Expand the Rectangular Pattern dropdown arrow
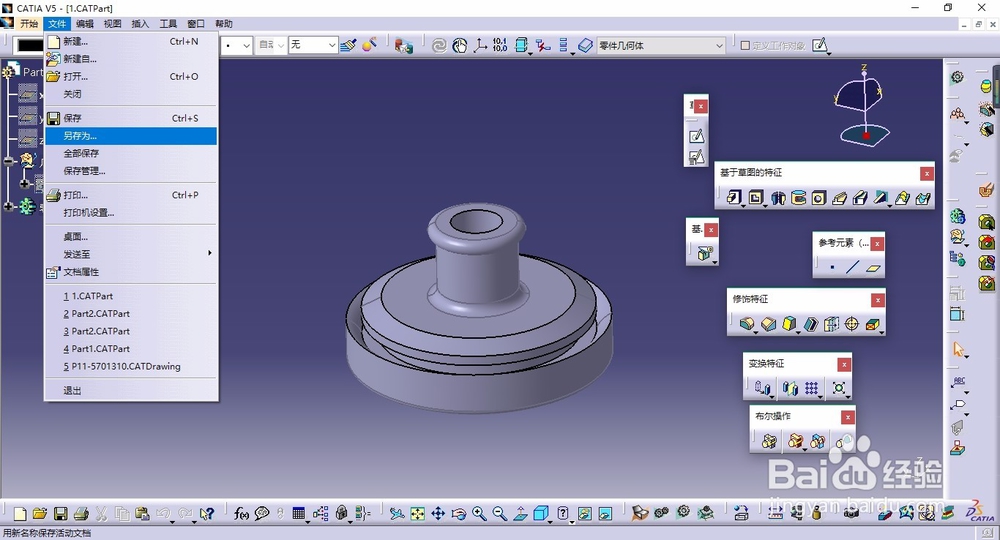1000x540 pixels. (x=820, y=395)
